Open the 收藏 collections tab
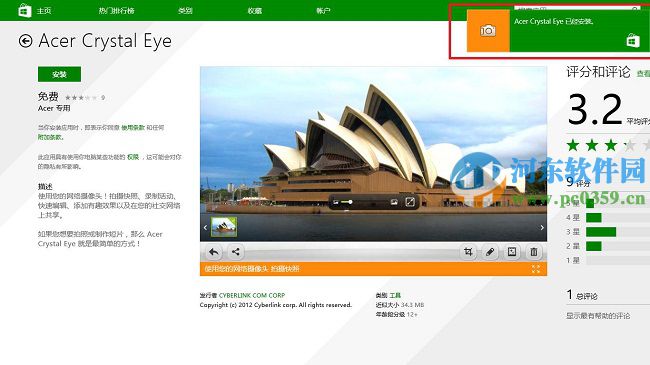Image resolution: width=650 pixels, height=365 pixels. click(x=255, y=11)
